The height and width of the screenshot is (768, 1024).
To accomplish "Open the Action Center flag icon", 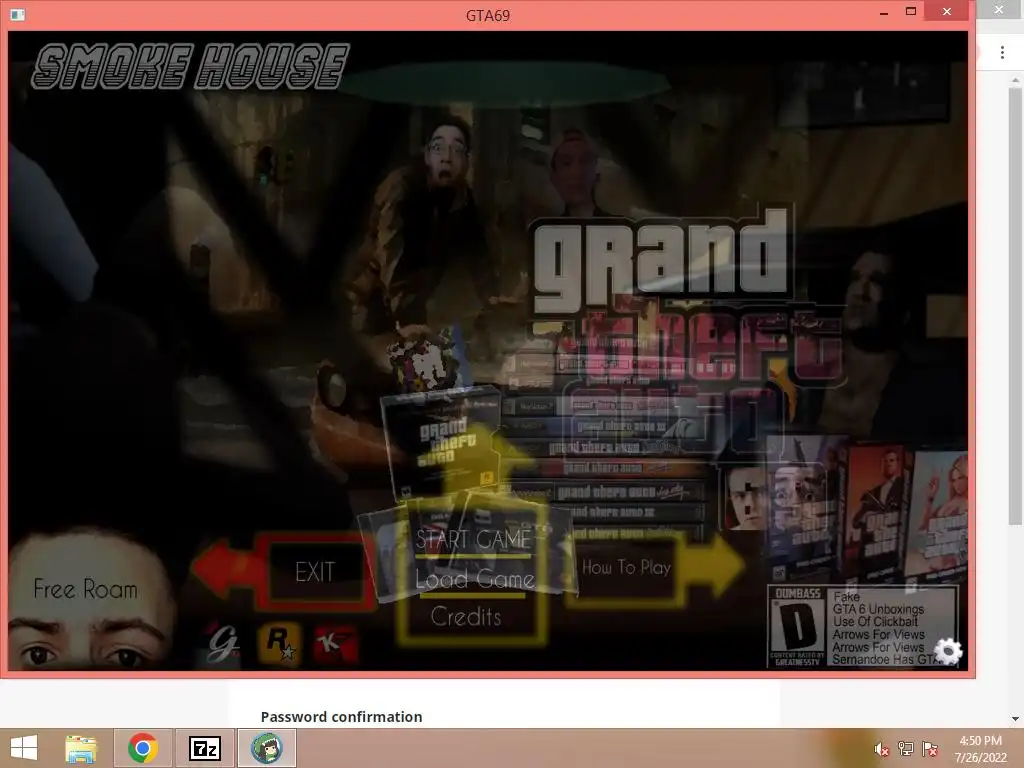I will tap(929, 749).
